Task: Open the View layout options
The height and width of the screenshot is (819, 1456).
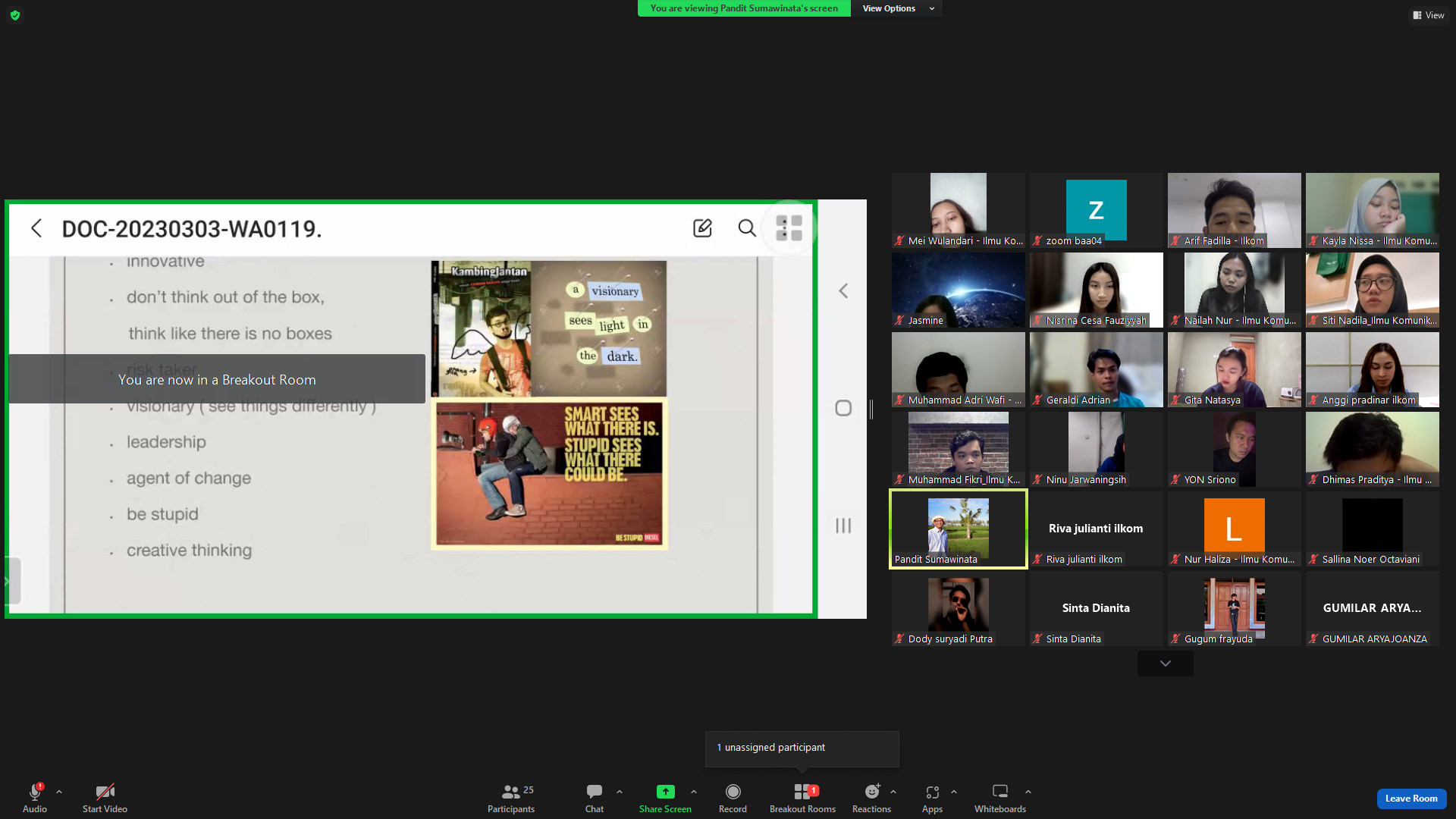Action: pos(1428,15)
